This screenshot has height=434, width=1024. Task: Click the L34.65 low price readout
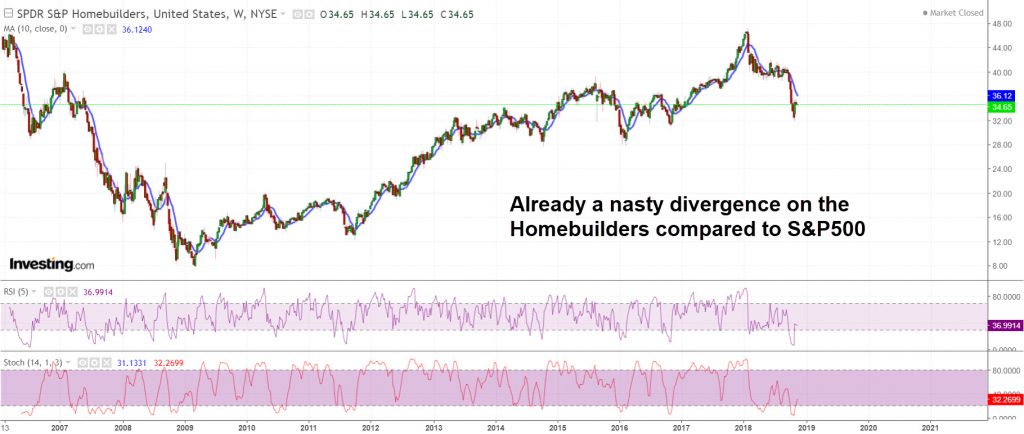pos(417,14)
